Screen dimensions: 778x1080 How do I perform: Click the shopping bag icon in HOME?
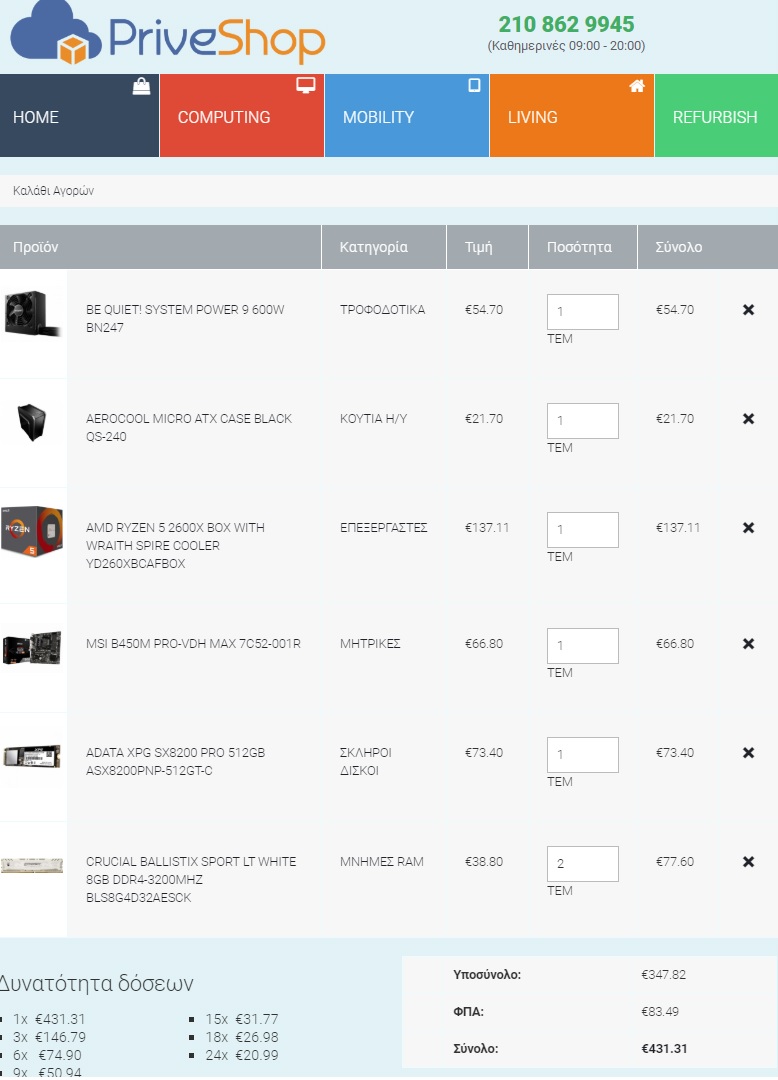[x=141, y=86]
